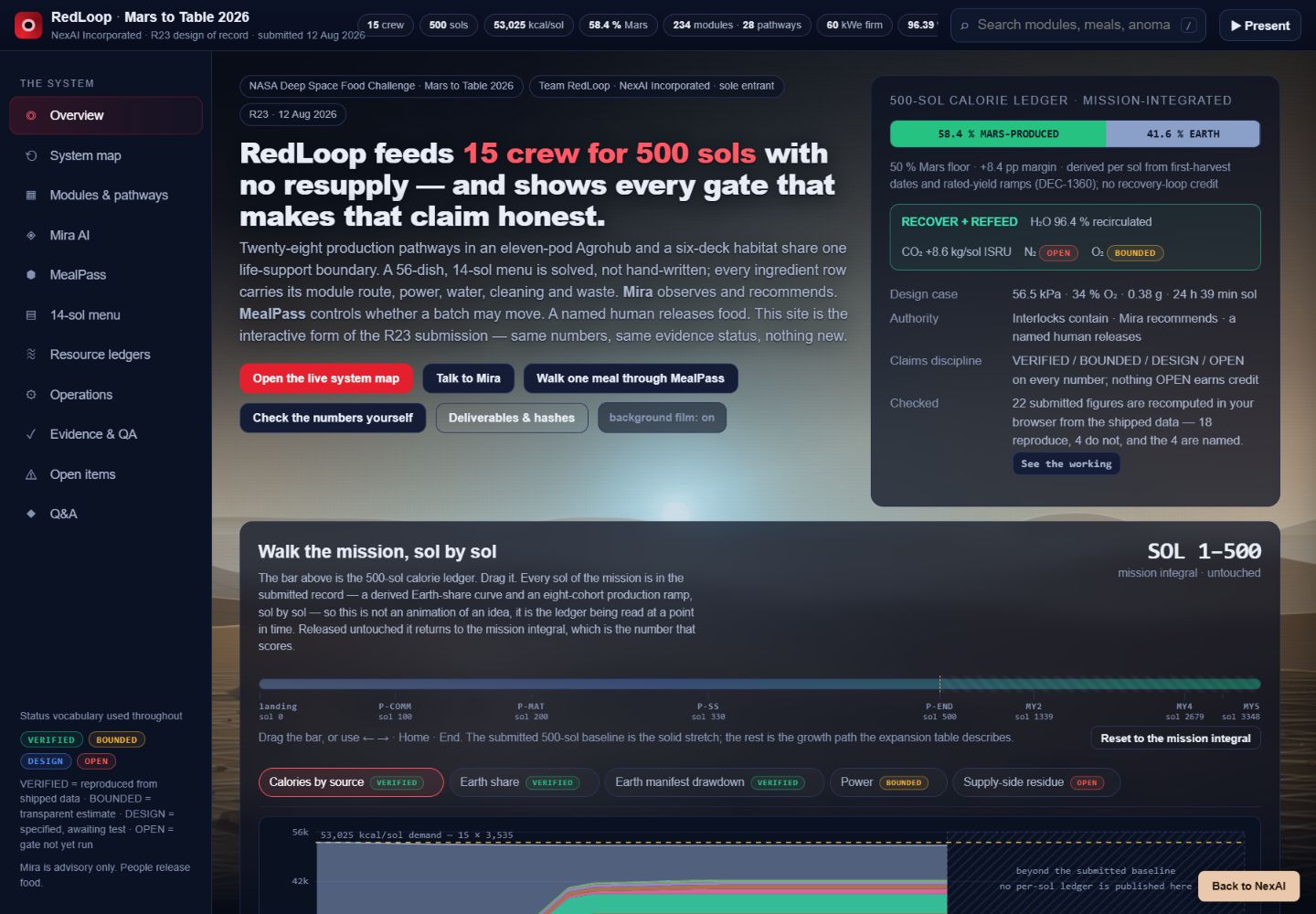Screen dimensions: 1316x914
Task: Click the 500-sol mission timeline bar
Action: [759, 684]
